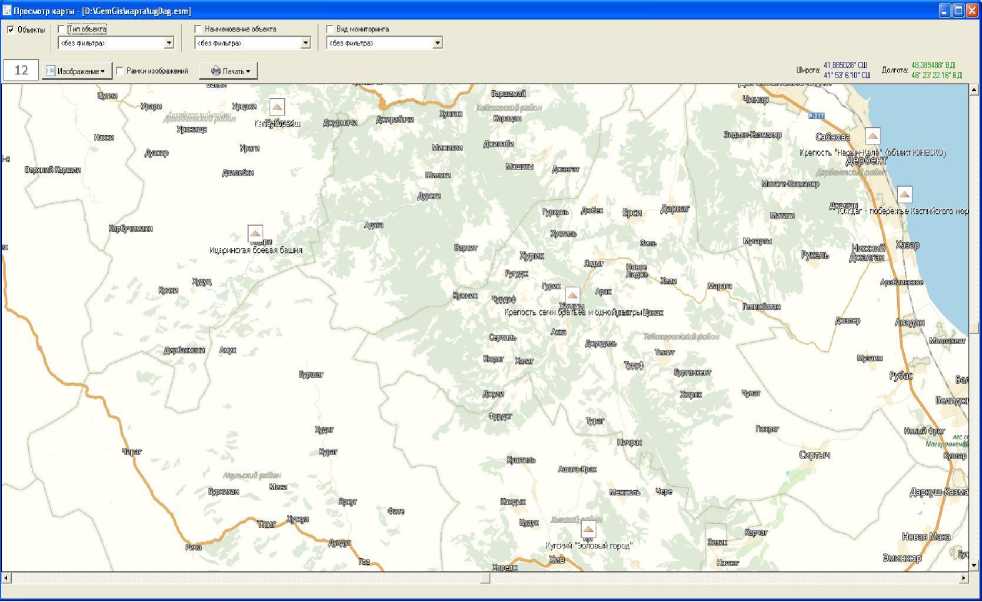
Task: Click the vertical scrollbar up arrow
Action: click(x=974, y=91)
